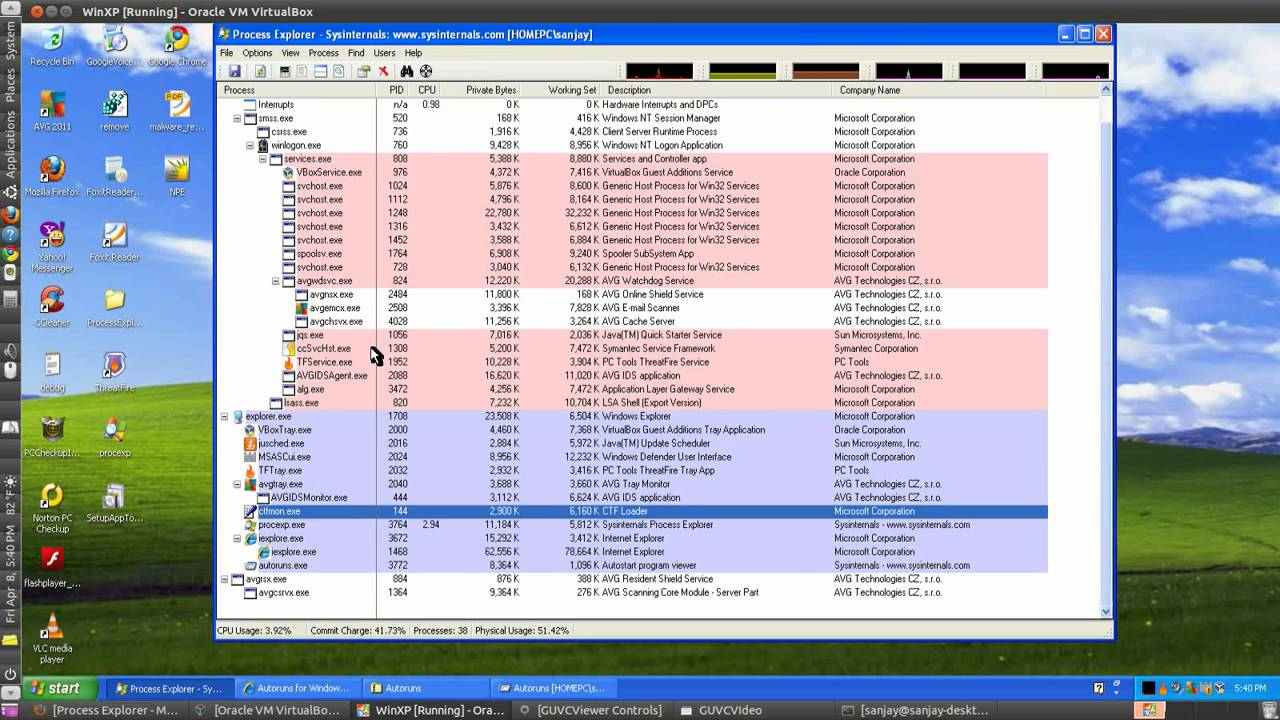This screenshot has width=1280, height=720.
Task: Open the Help menu
Action: tap(413, 53)
